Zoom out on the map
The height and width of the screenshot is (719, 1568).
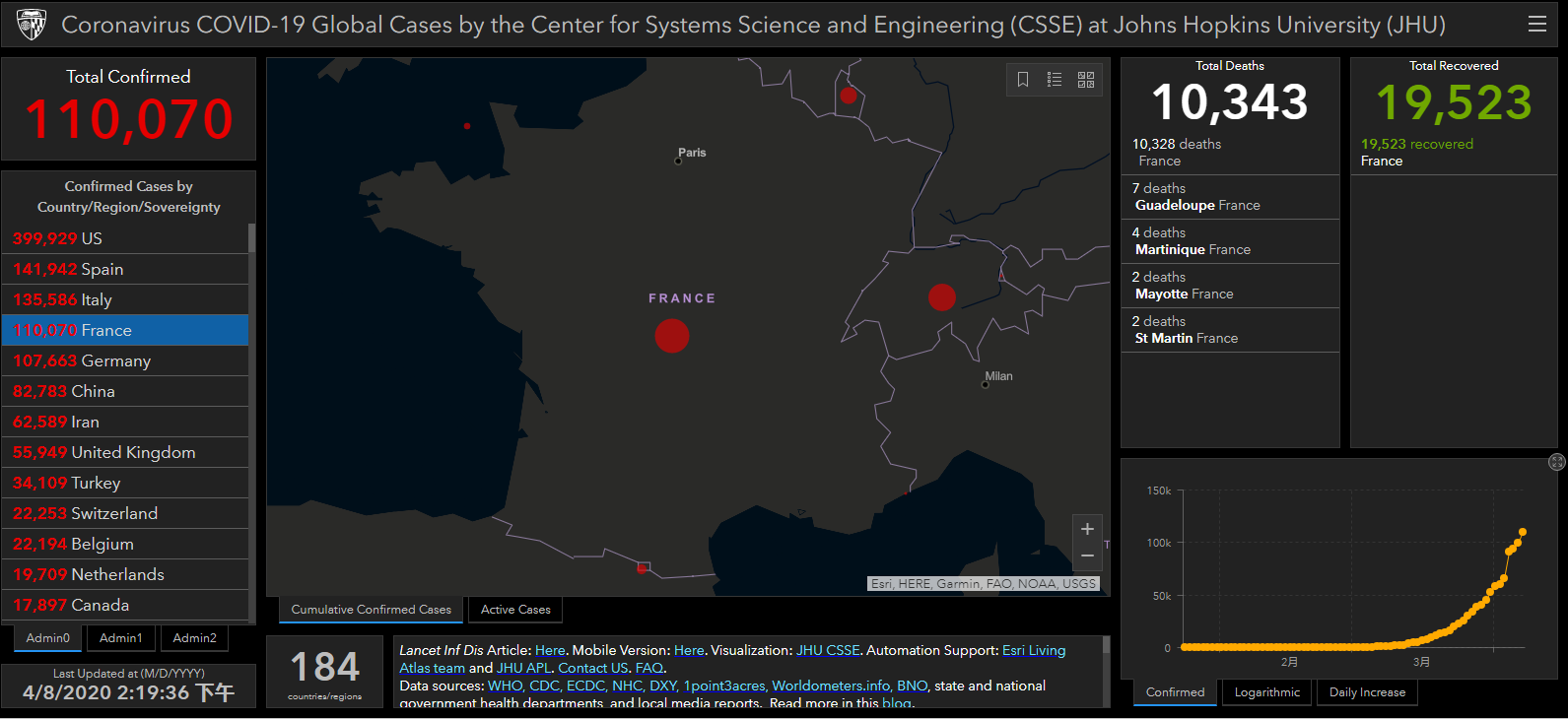click(x=1087, y=556)
